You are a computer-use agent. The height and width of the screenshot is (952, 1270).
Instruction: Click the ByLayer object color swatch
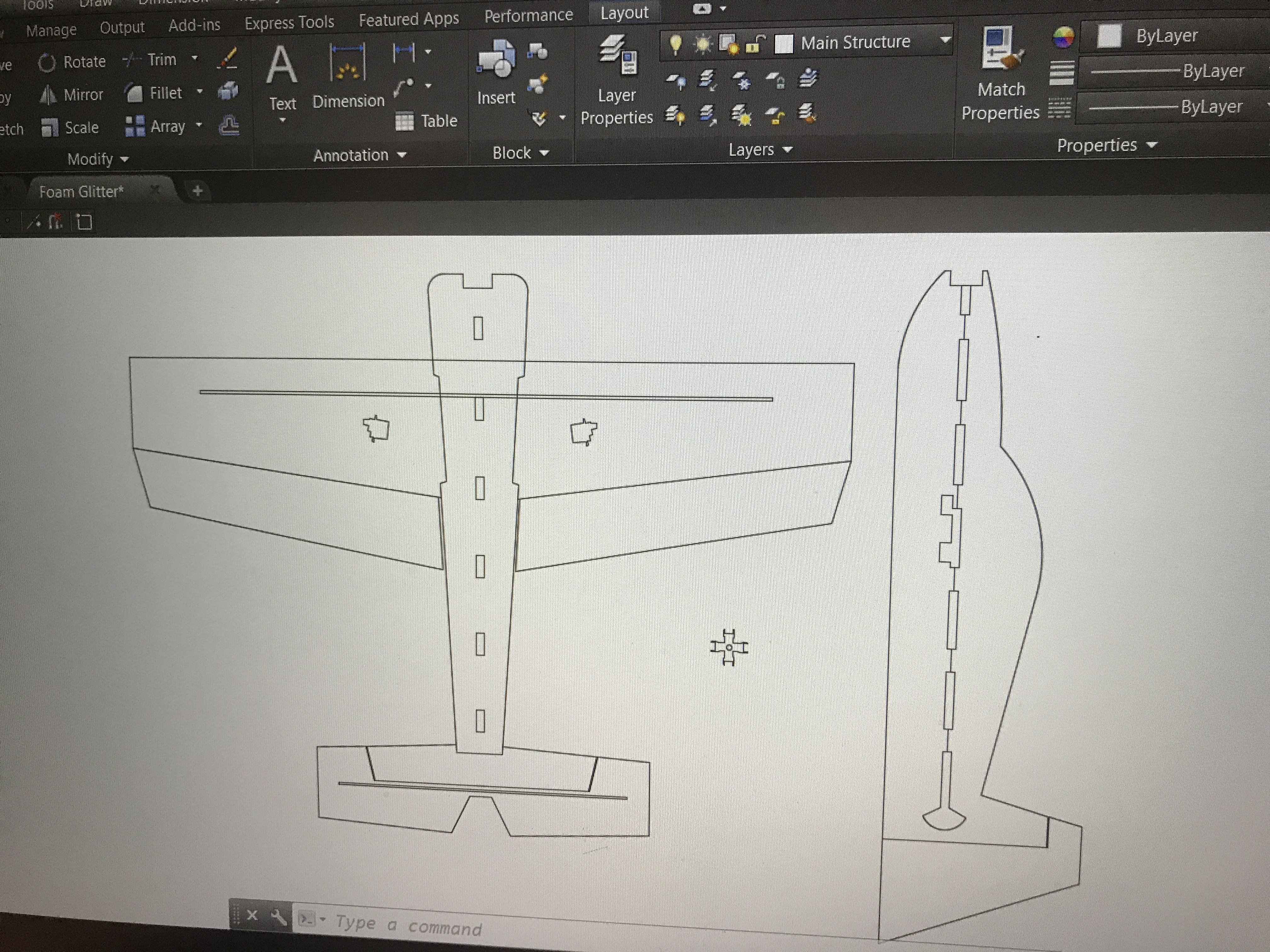[x=1109, y=36]
